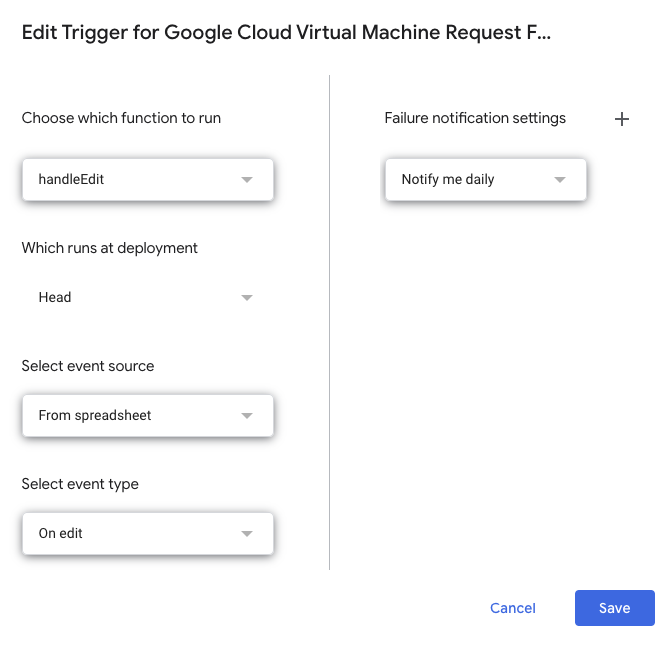Cancel editing the trigger
Viewport: 671px width, 655px height.
point(513,608)
